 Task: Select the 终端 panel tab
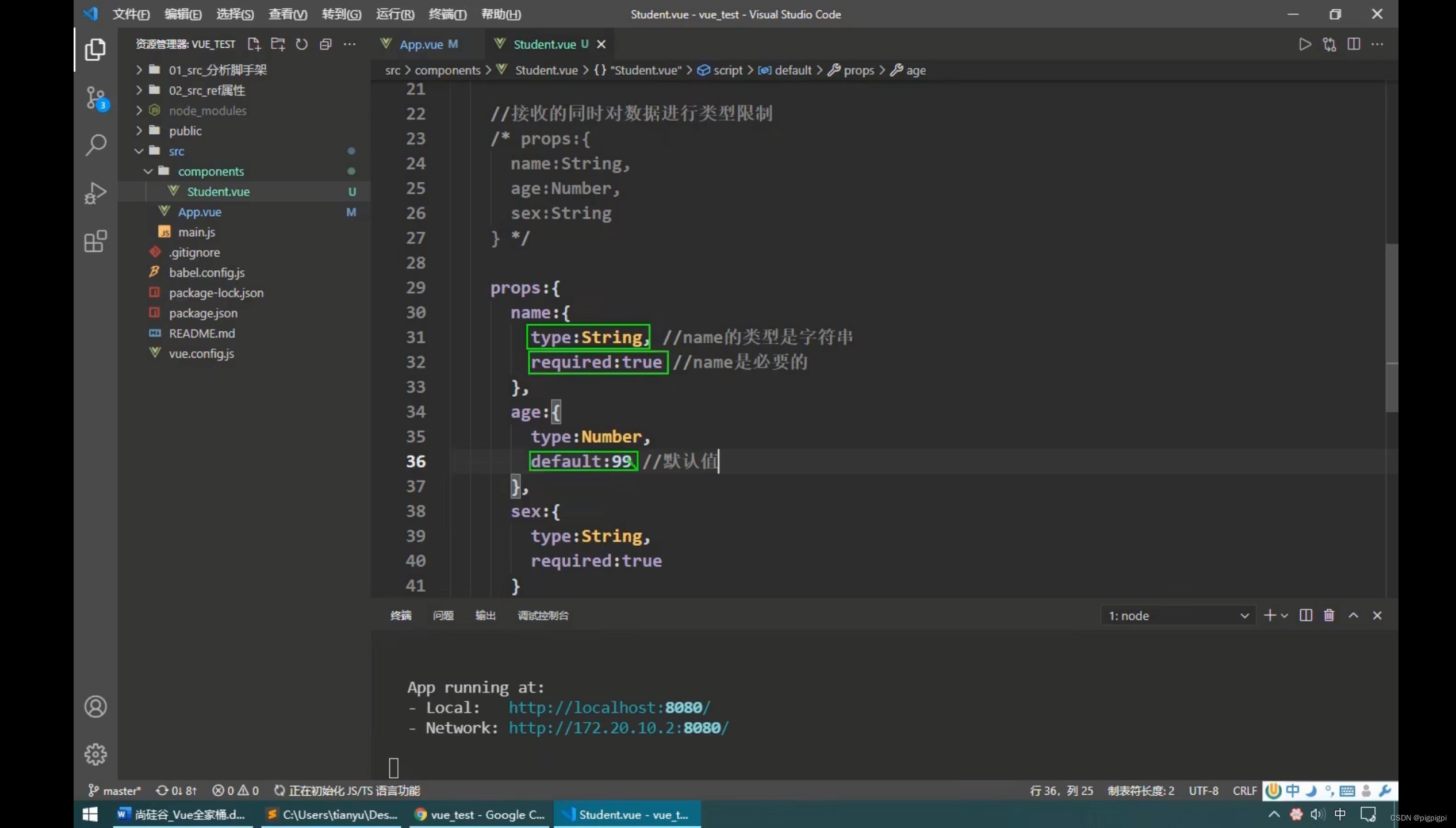tap(401, 615)
